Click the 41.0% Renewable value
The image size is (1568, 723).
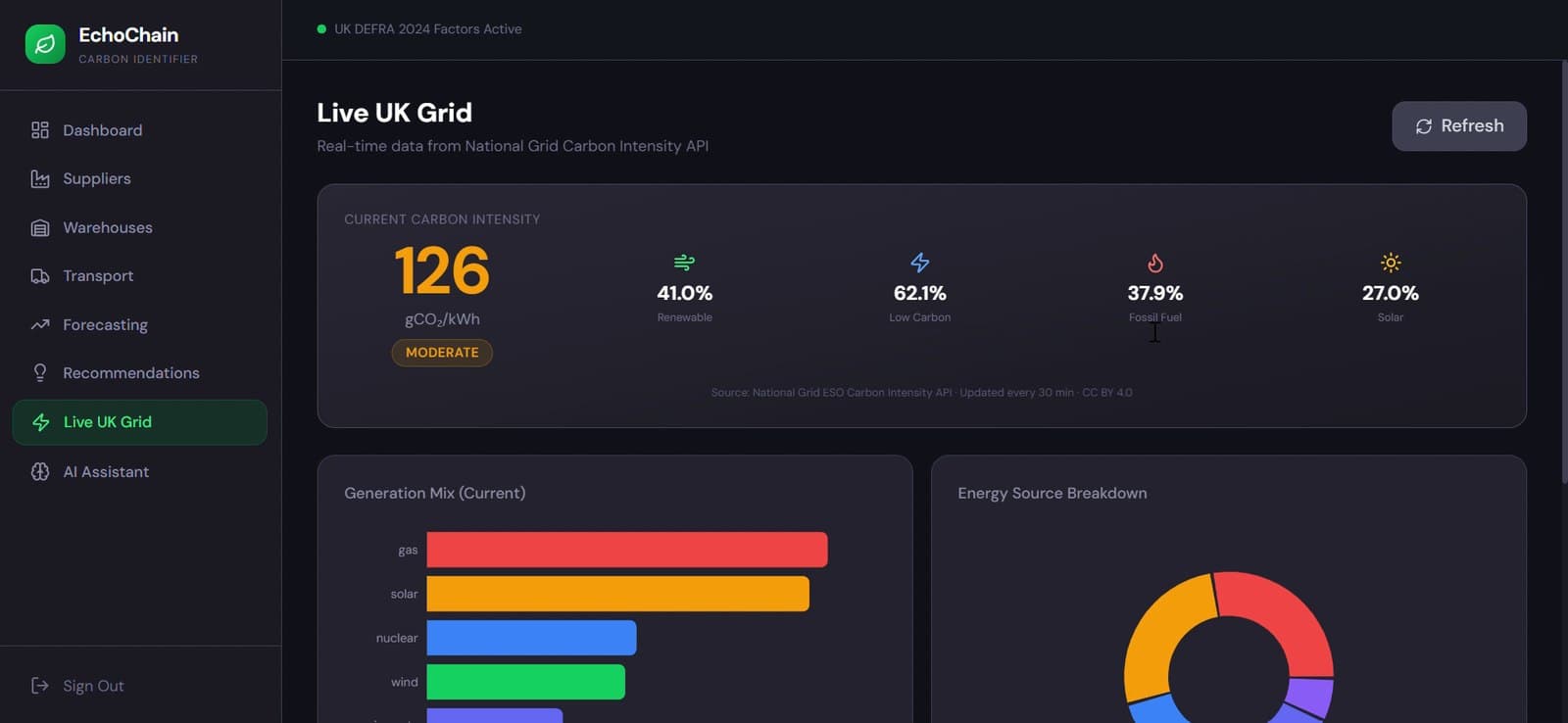(x=684, y=293)
